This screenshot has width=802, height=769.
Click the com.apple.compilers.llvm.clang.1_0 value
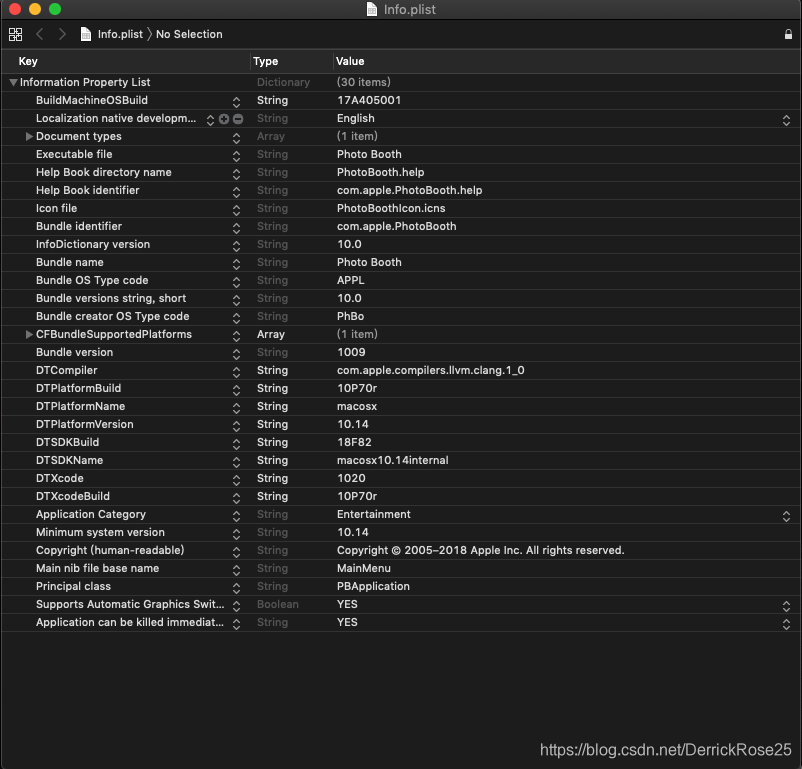[x=430, y=370]
